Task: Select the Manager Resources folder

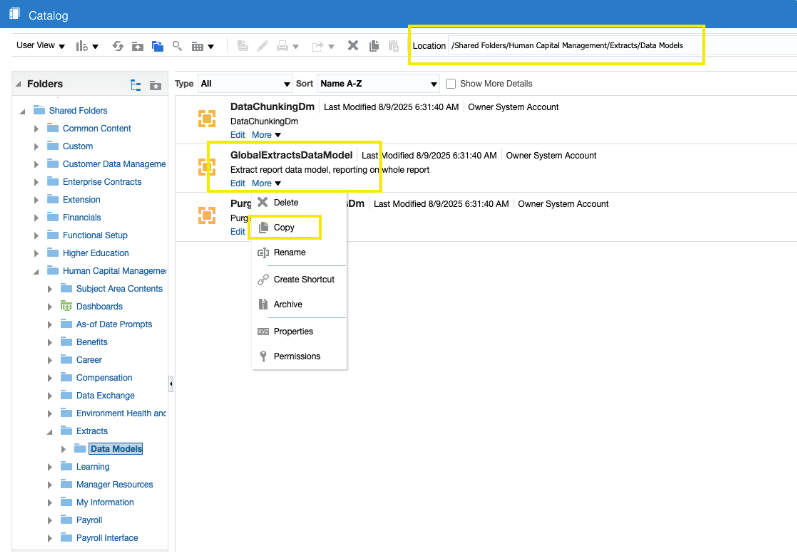Action: 114,484
